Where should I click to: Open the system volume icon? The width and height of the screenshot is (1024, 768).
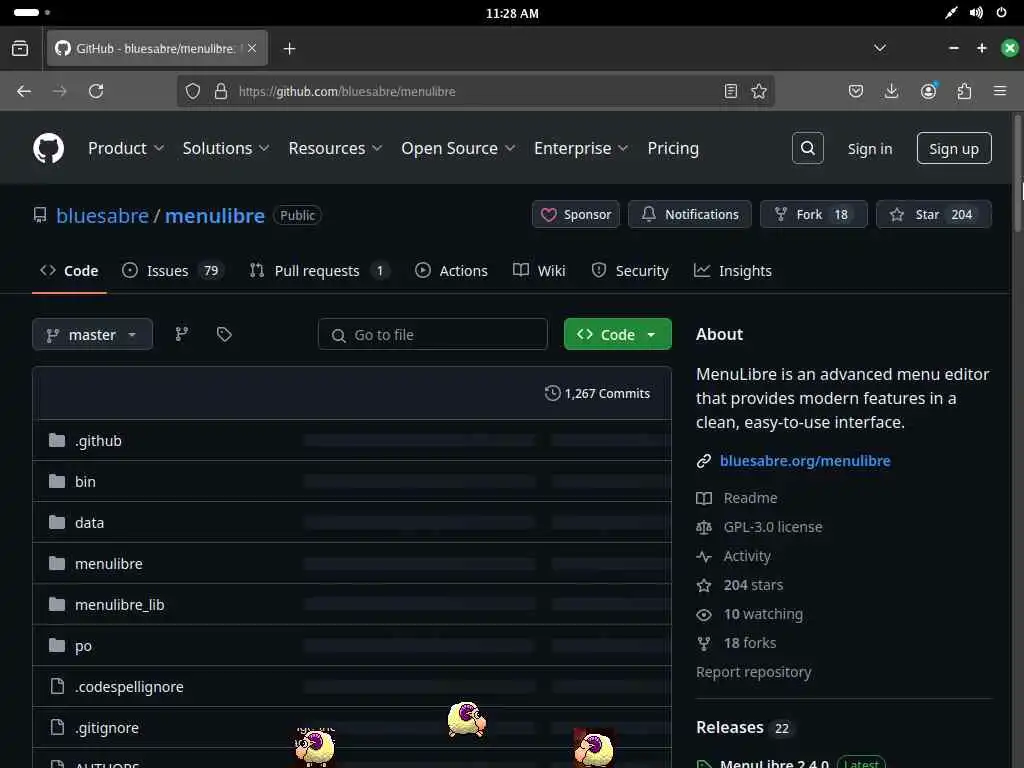(976, 13)
